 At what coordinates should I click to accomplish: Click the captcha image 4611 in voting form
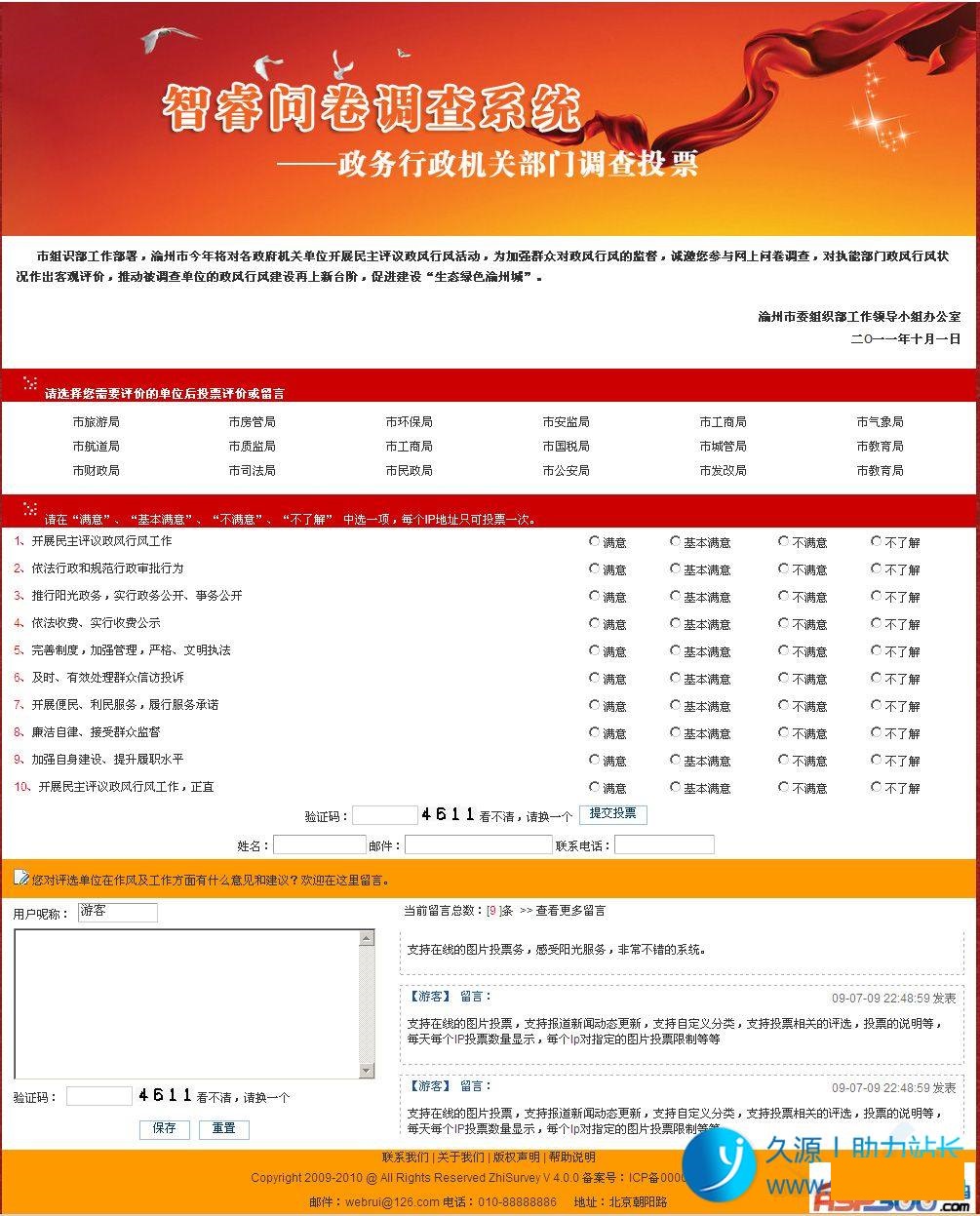click(x=448, y=814)
